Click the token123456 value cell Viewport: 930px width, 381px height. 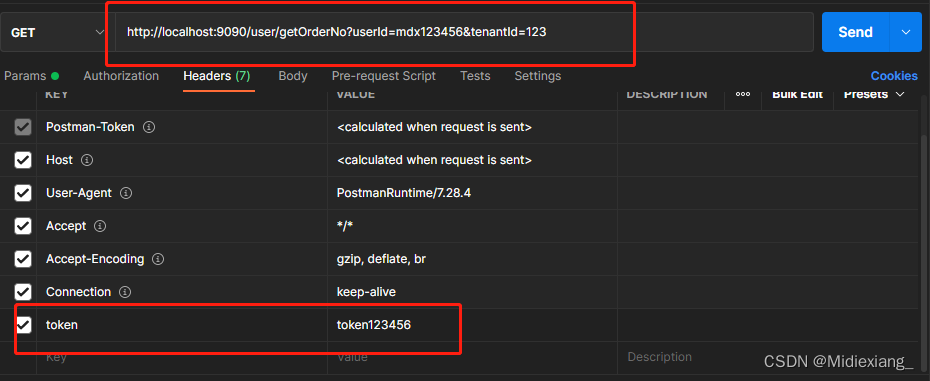coord(473,325)
